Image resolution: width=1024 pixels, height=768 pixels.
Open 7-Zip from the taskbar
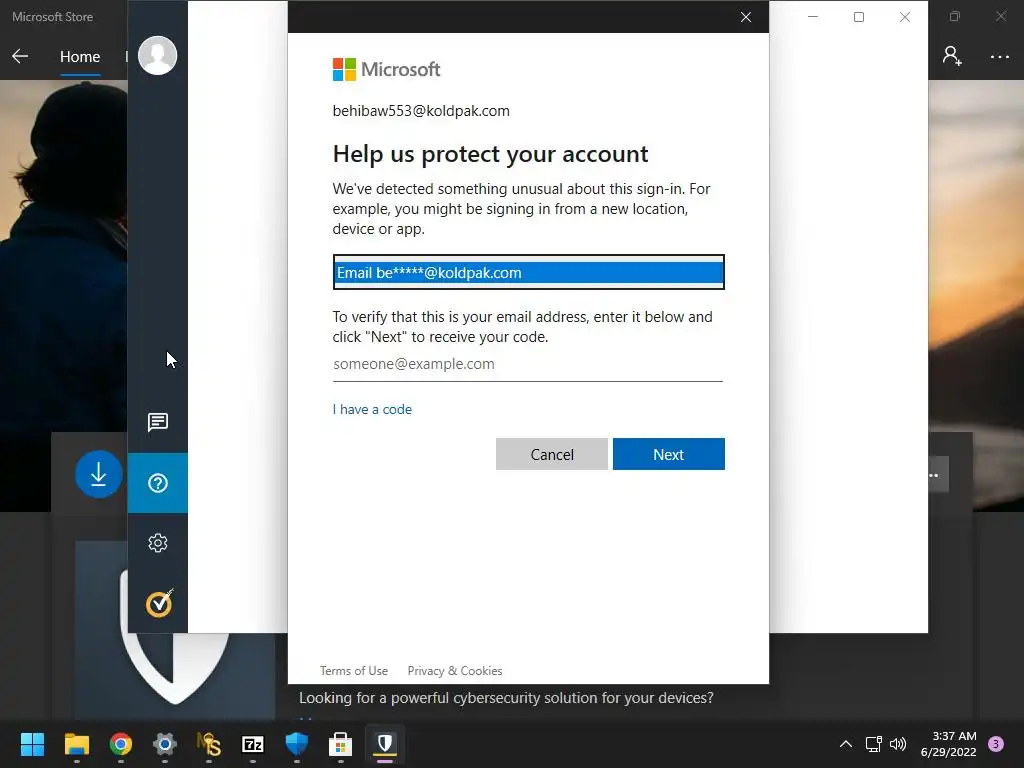(x=253, y=744)
